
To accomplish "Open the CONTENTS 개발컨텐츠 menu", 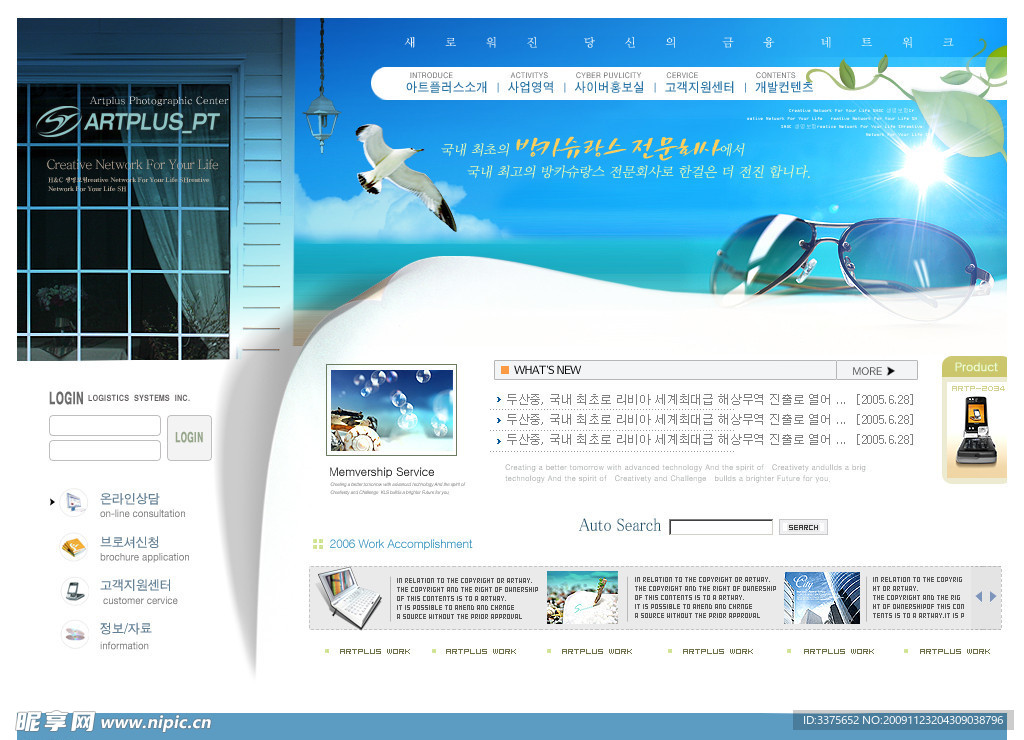I will [x=784, y=83].
